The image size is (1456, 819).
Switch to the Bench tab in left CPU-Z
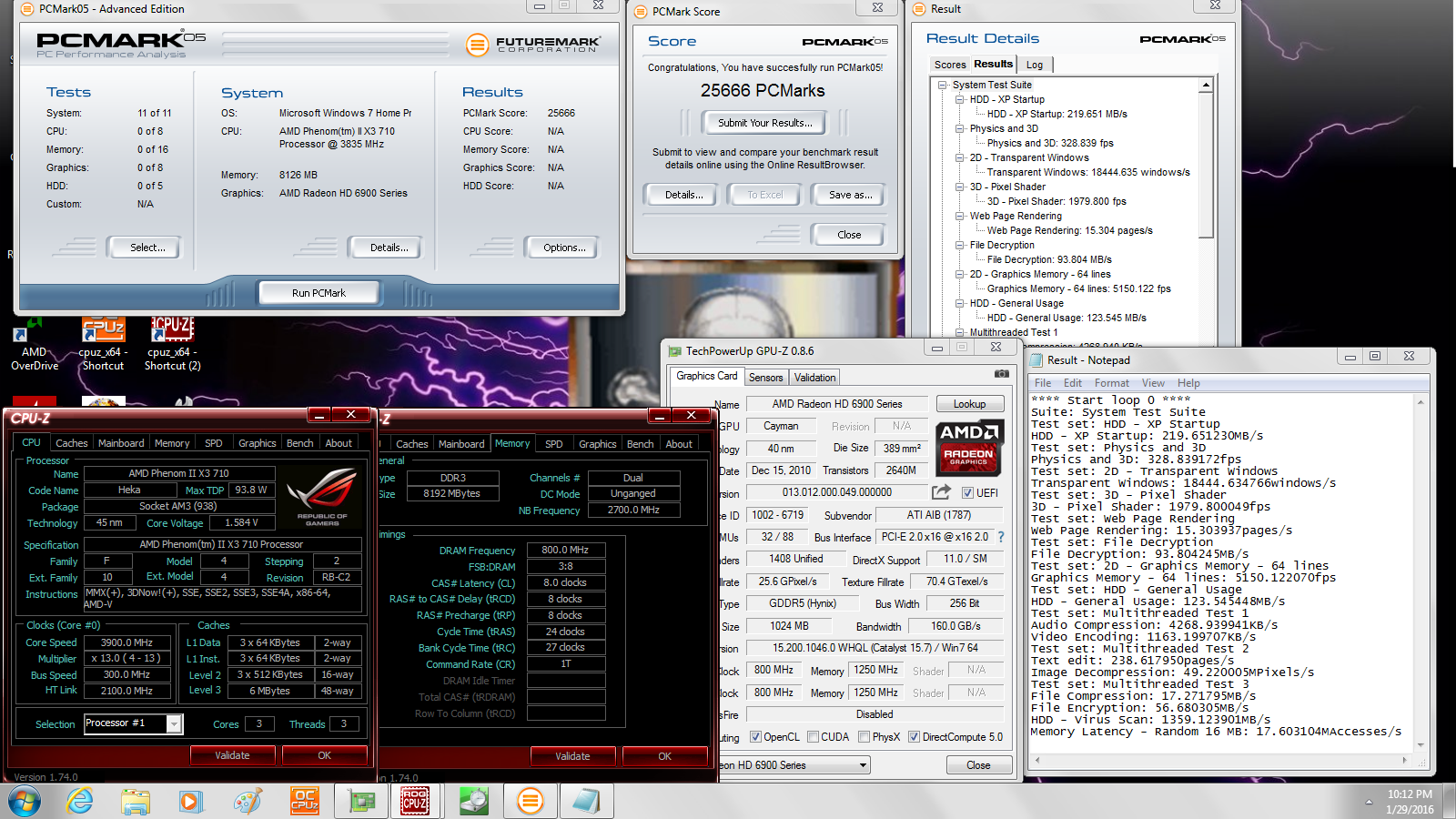pyautogui.click(x=299, y=443)
